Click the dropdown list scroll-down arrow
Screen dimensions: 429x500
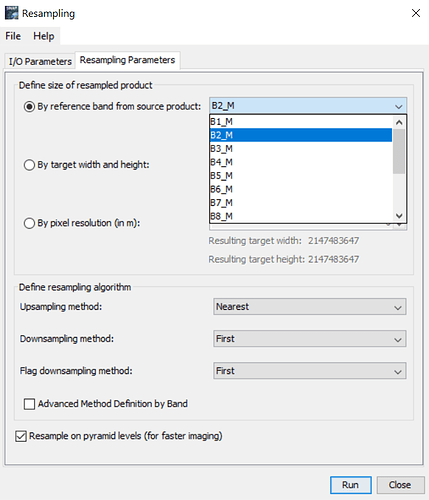(399, 216)
